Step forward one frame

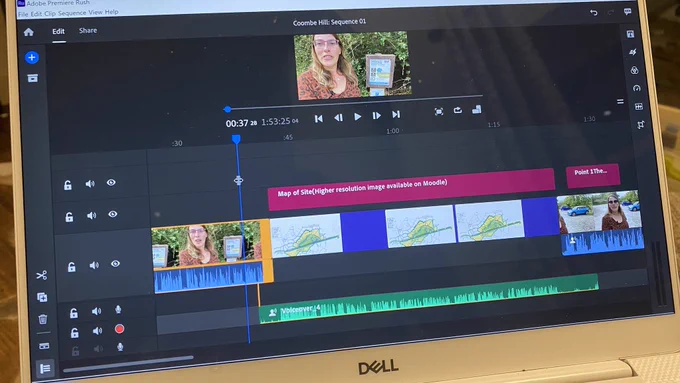[x=376, y=115]
